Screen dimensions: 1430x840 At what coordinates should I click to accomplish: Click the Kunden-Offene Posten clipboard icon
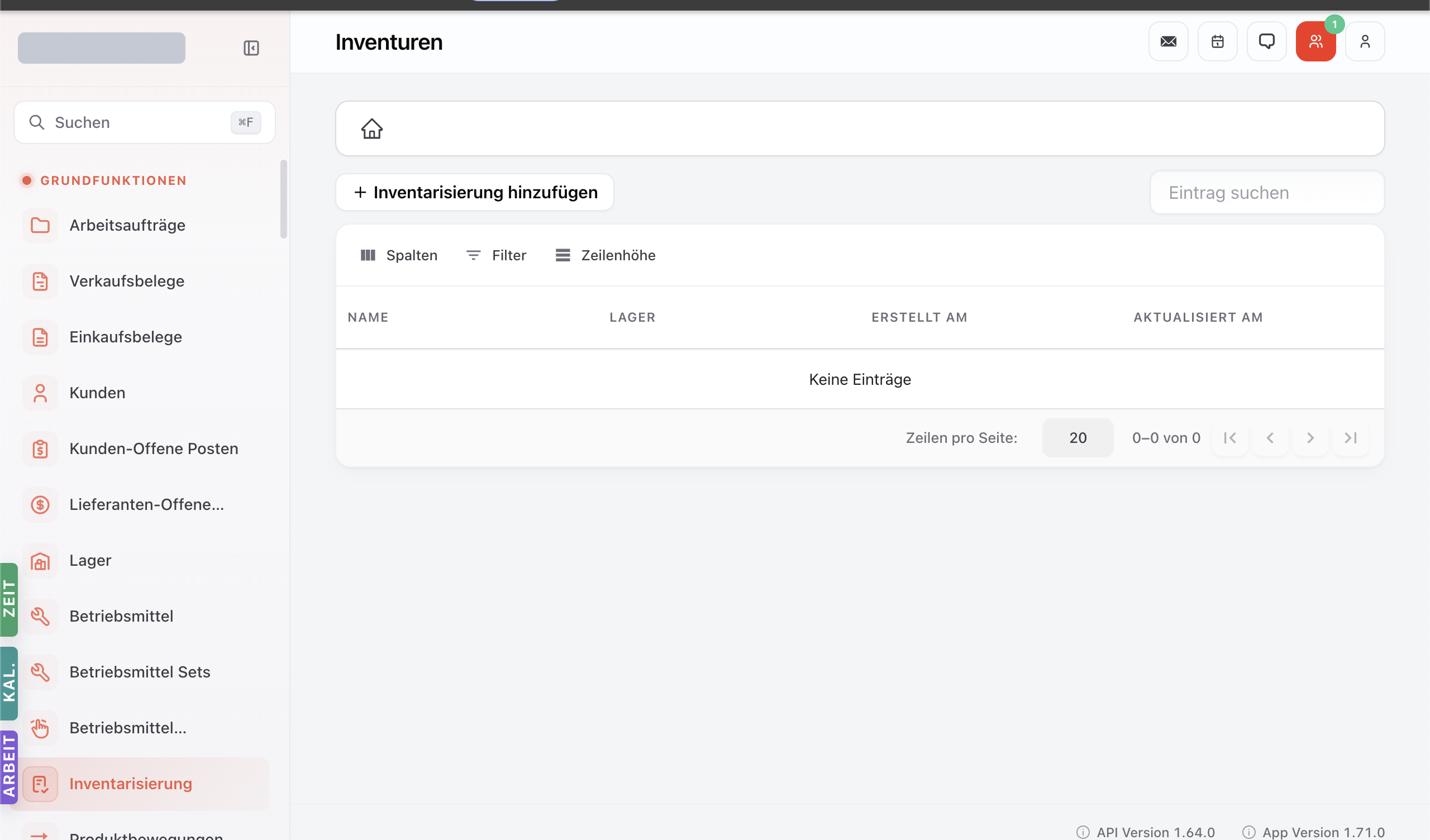(40, 449)
